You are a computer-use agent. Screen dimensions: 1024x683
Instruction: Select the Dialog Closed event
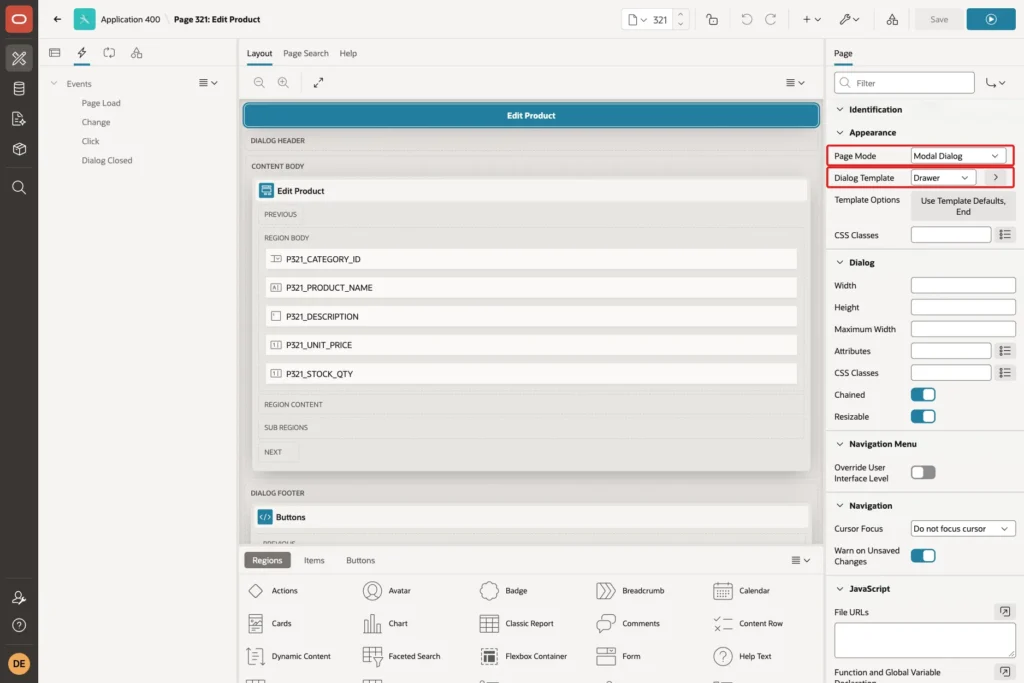point(106,160)
